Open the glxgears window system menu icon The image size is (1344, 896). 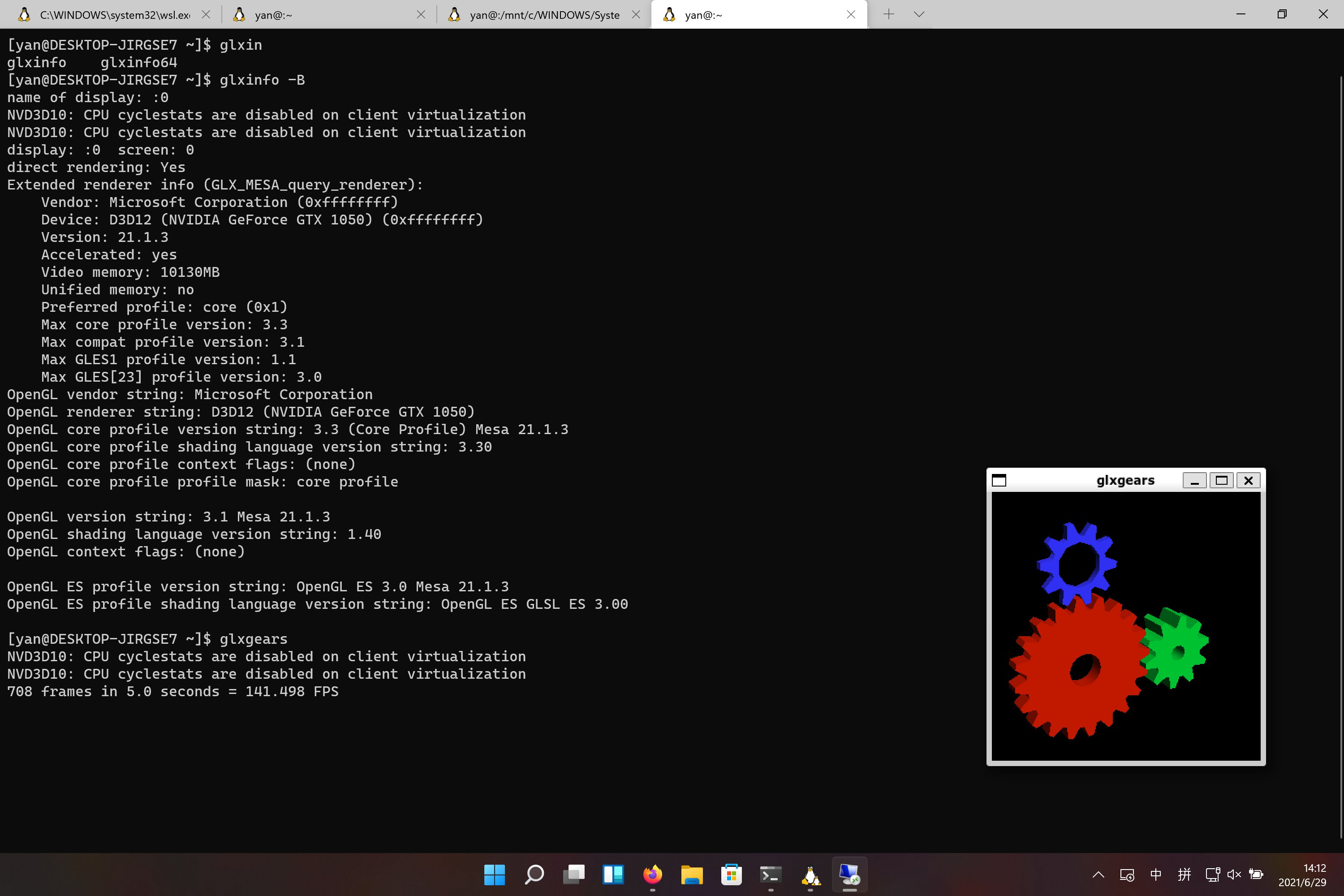(x=999, y=481)
